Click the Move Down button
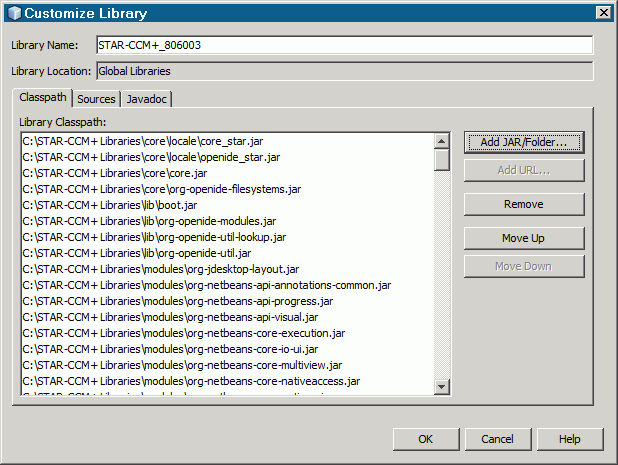 (x=524, y=266)
